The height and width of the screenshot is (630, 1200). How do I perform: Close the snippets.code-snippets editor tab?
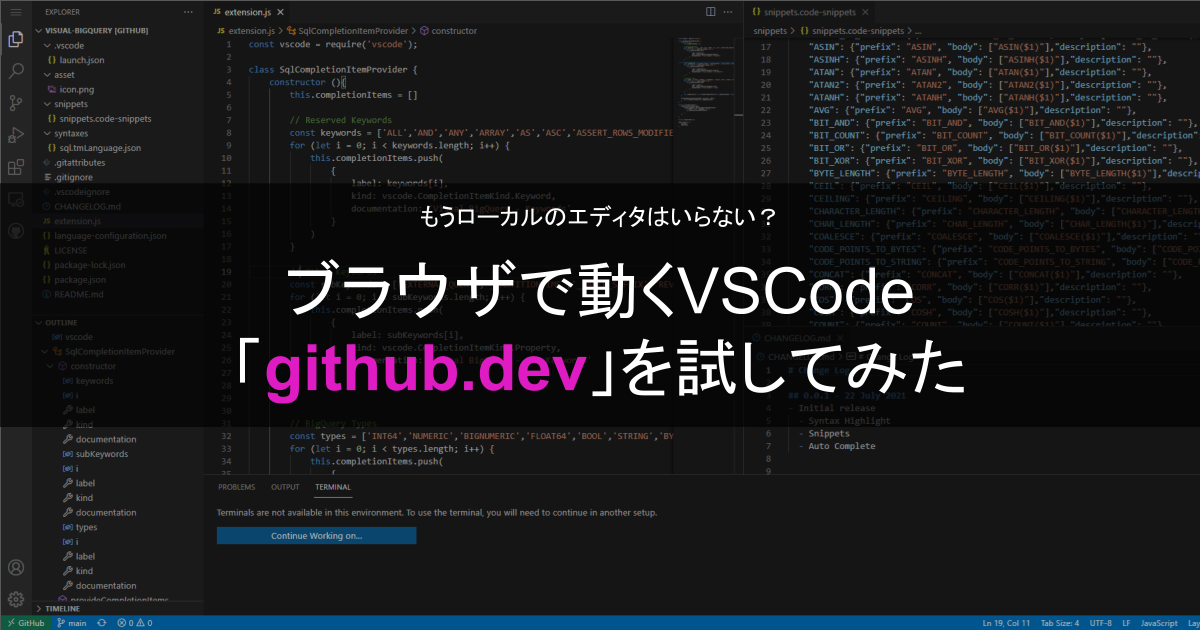(x=866, y=12)
